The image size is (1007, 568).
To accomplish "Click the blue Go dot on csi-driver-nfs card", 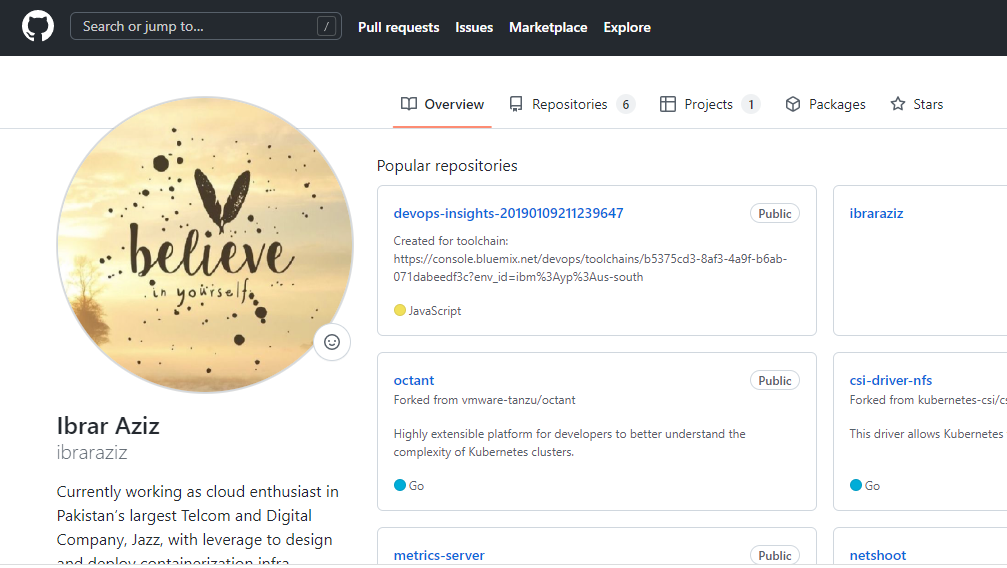I will click(x=855, y=485).
